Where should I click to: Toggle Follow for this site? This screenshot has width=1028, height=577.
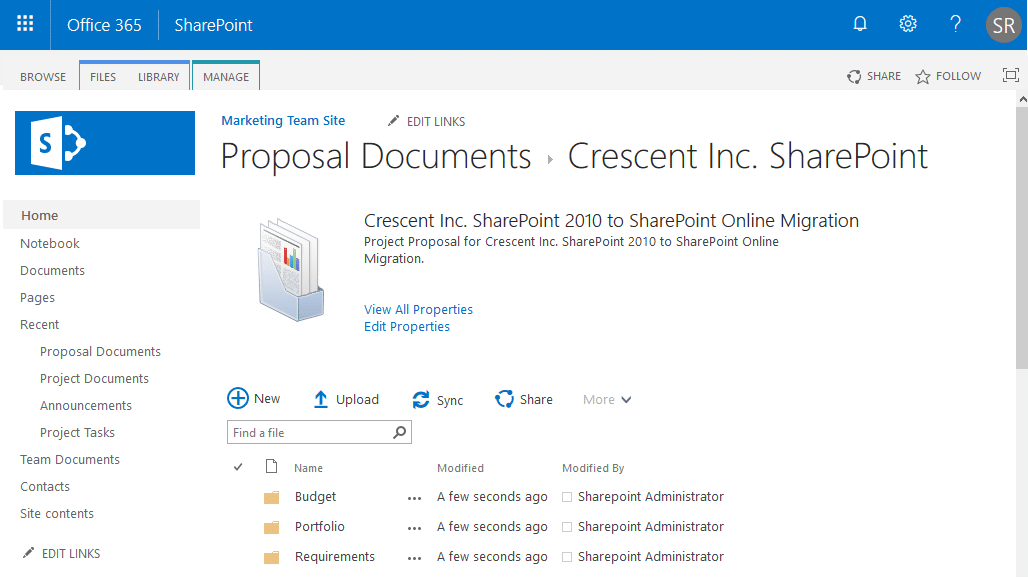[946, 75]
